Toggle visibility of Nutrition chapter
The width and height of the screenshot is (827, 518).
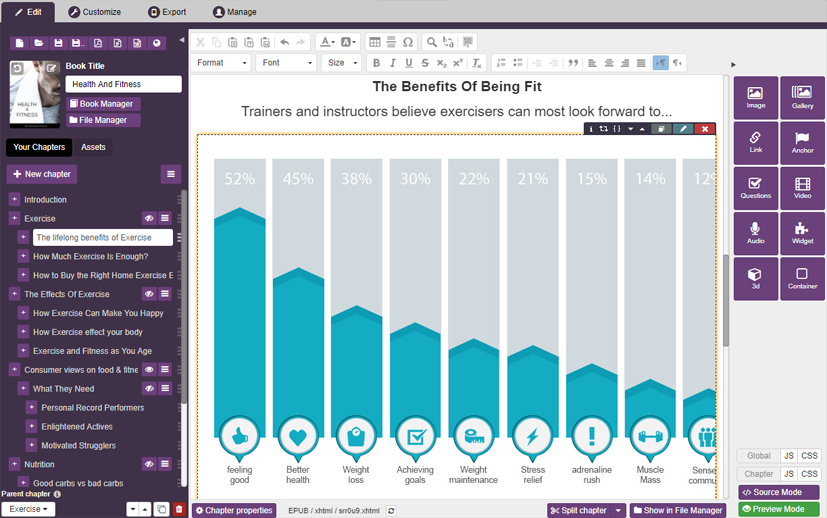click(x=149, y=464)
